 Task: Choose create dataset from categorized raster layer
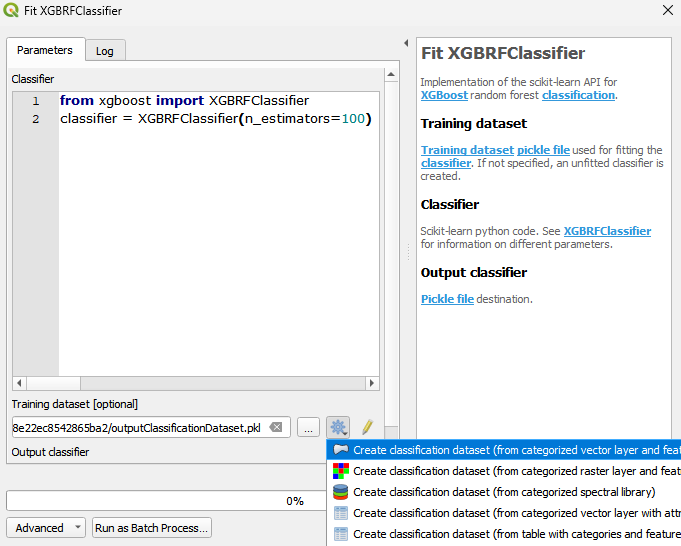click(x=504, y=471)
